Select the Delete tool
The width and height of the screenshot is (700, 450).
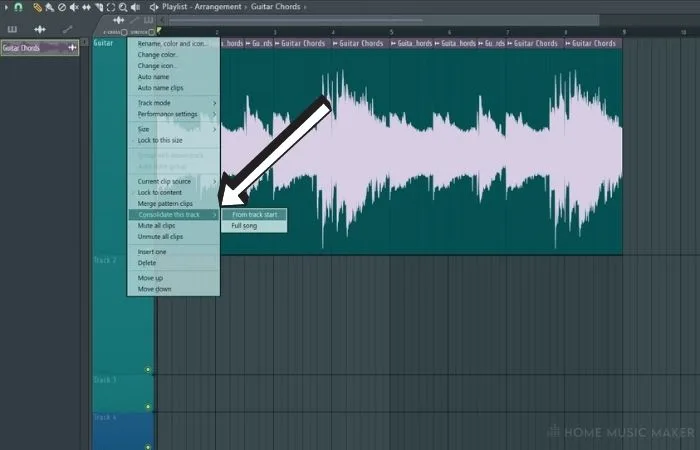coord(62,7)
